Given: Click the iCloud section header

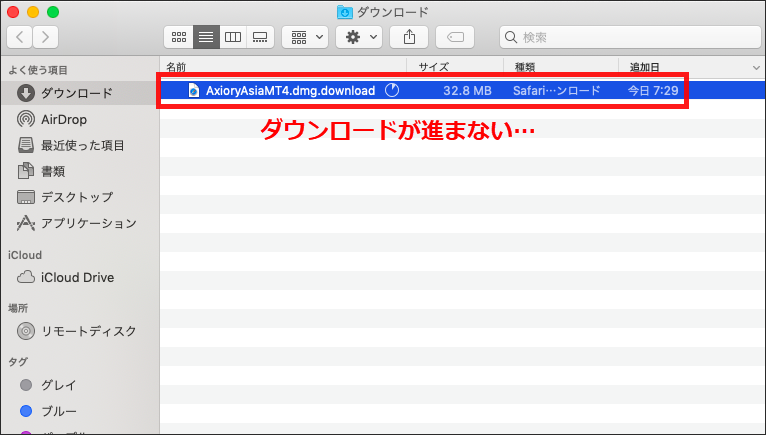Looking at the screenshot, I should tap(25, 255).
